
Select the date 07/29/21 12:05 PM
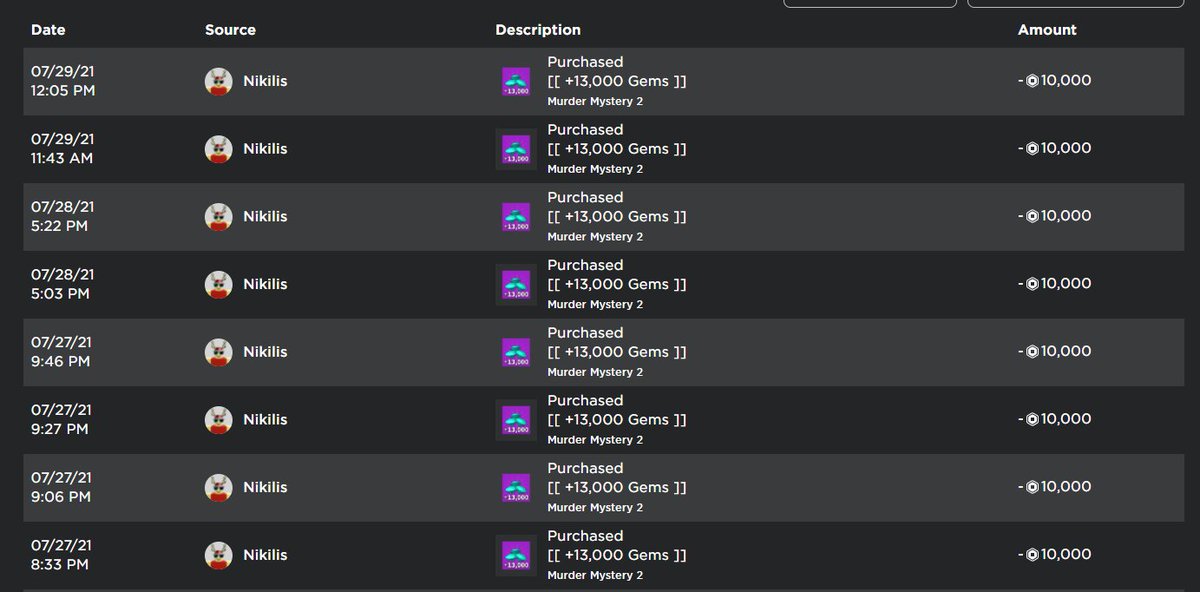point(63,81)
